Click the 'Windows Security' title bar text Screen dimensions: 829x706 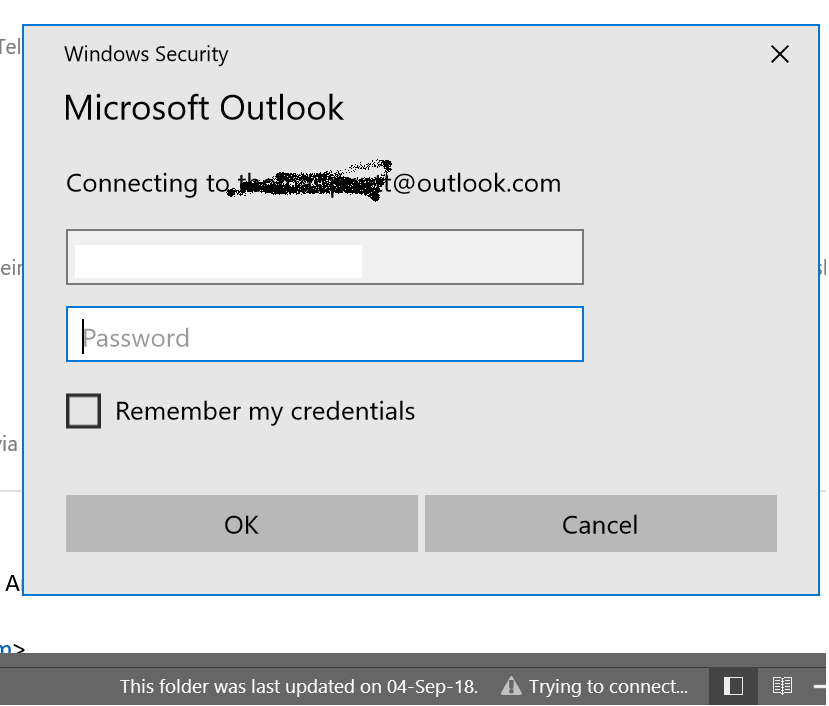(x=146, y=54)
